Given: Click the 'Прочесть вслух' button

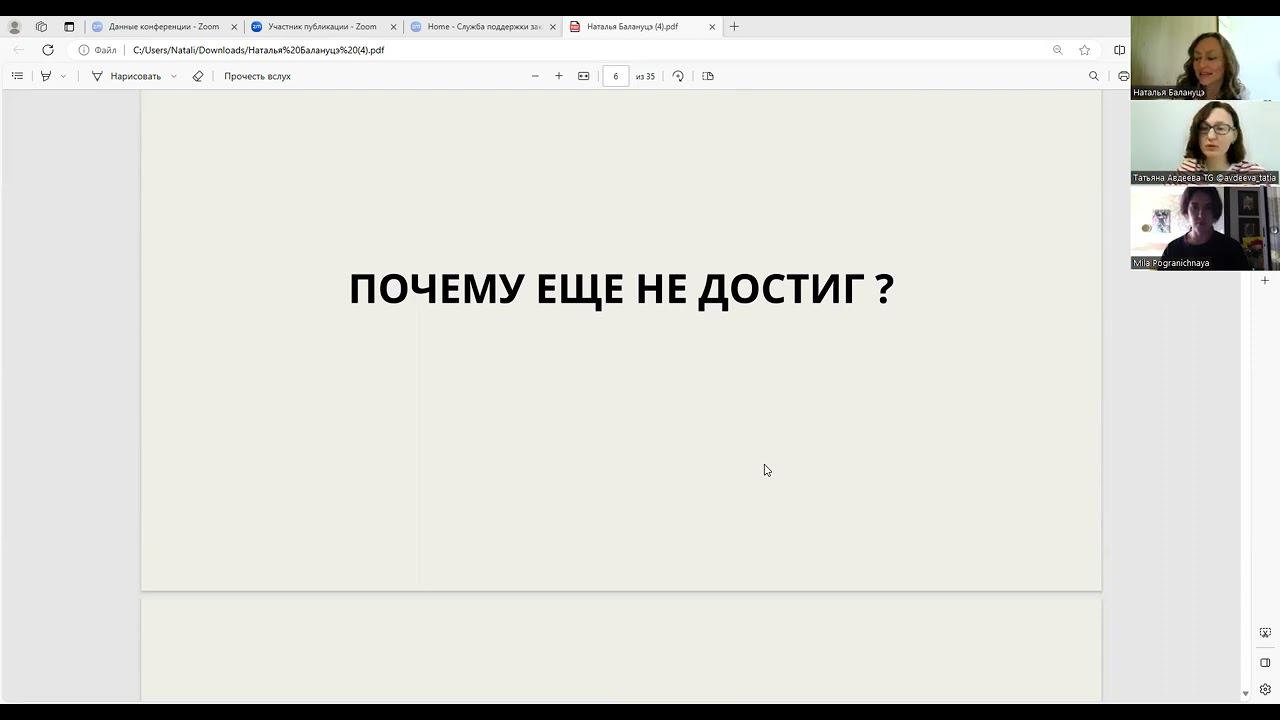Looking at the screenshot, I should coord(257,76).
